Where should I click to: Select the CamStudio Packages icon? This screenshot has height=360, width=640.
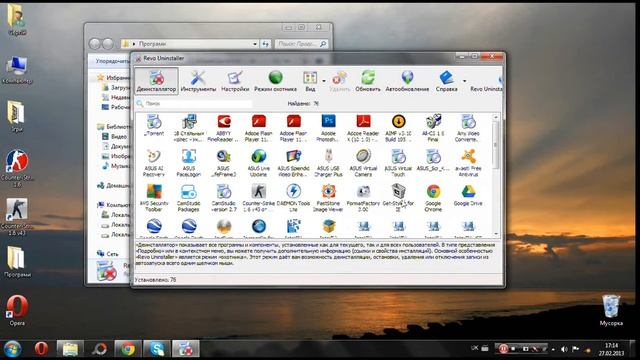189,191
